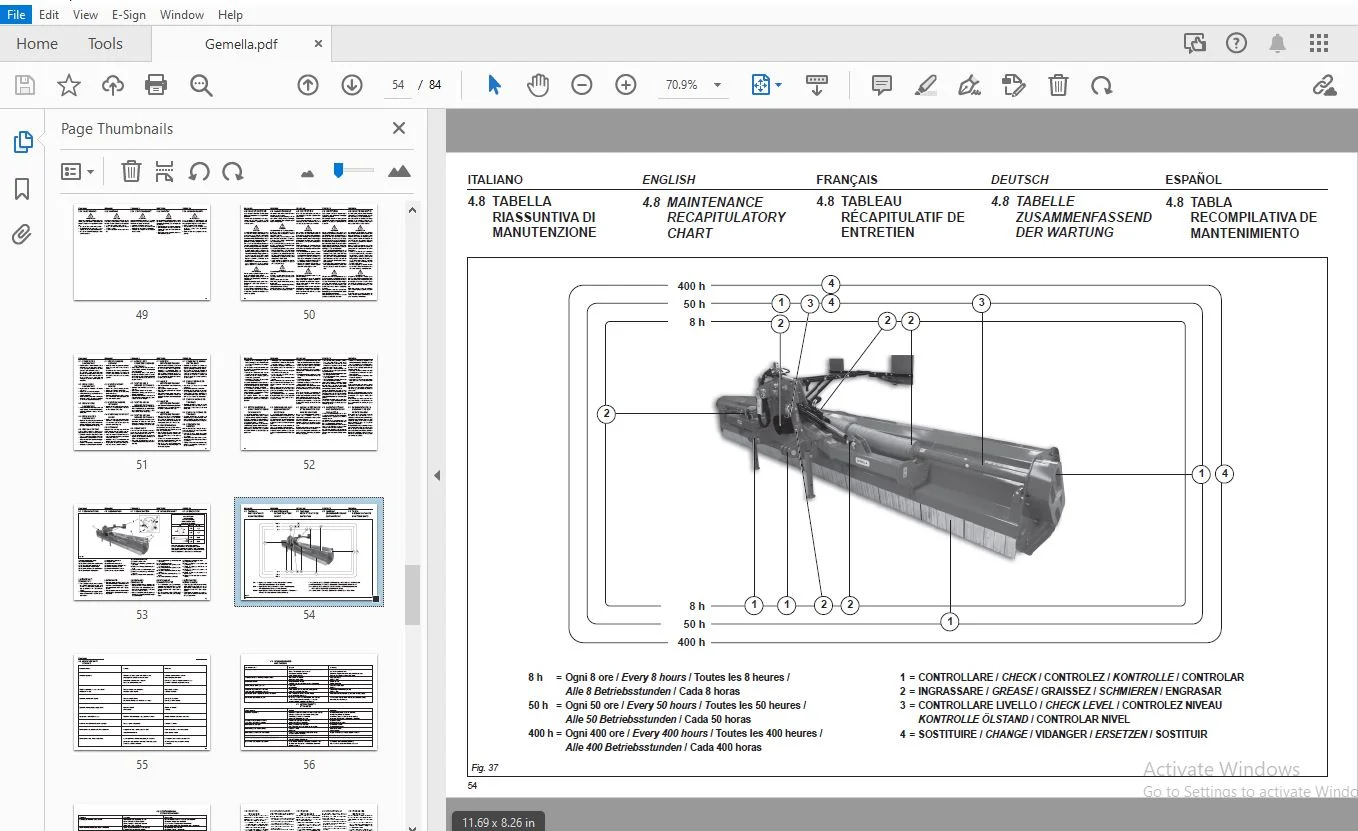View notifications bell icon
This screenshot has width=1358, height=831.
coord(1278,43)
